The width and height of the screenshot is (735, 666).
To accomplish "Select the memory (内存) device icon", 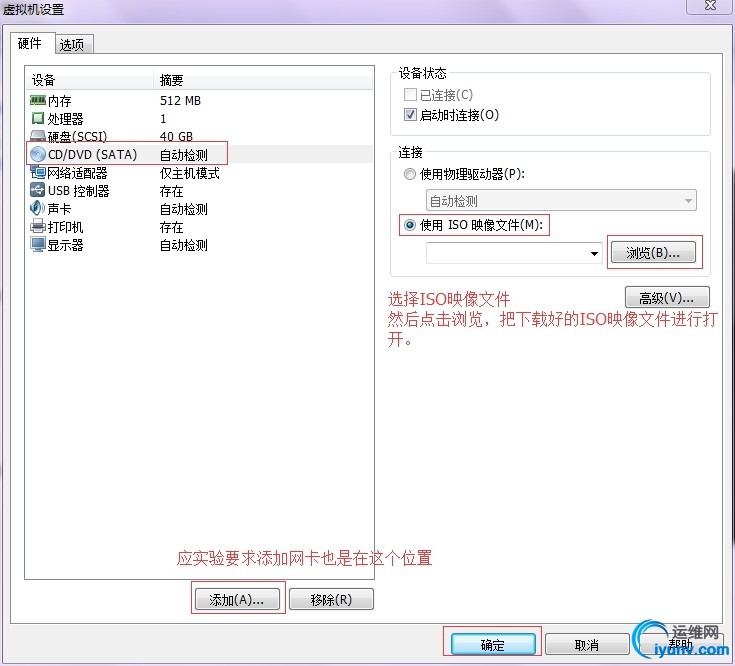I will click(x=38, y=100).
